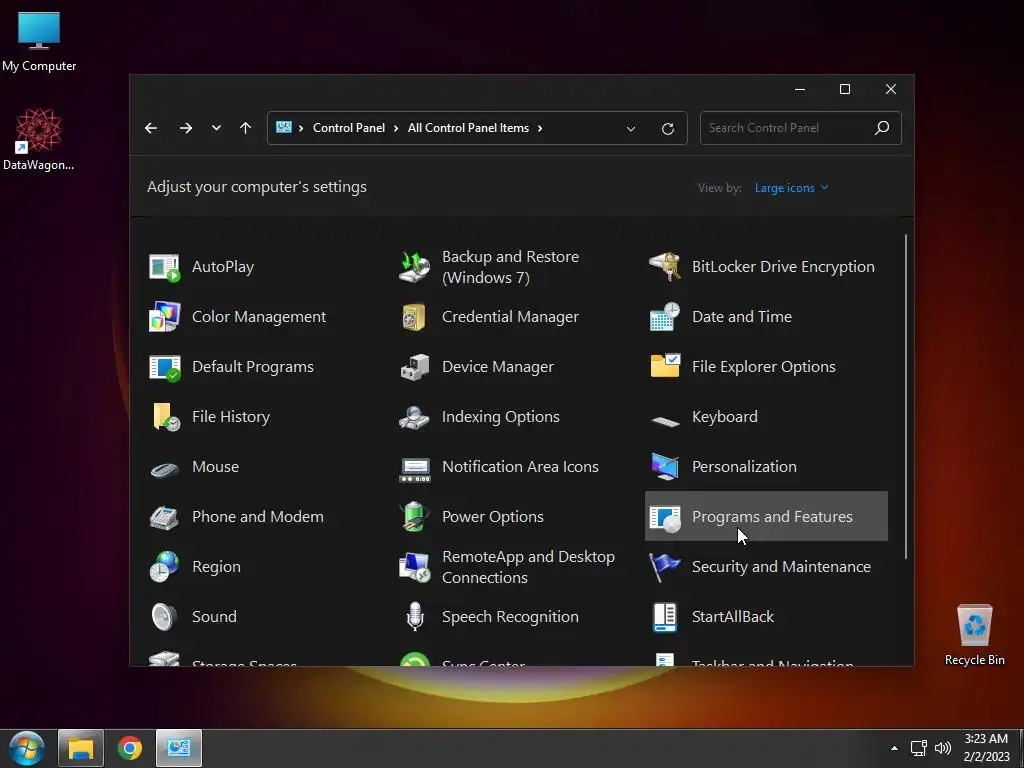
Task: Open the recent locations dropdown arrow
Action: click(216, 128)
